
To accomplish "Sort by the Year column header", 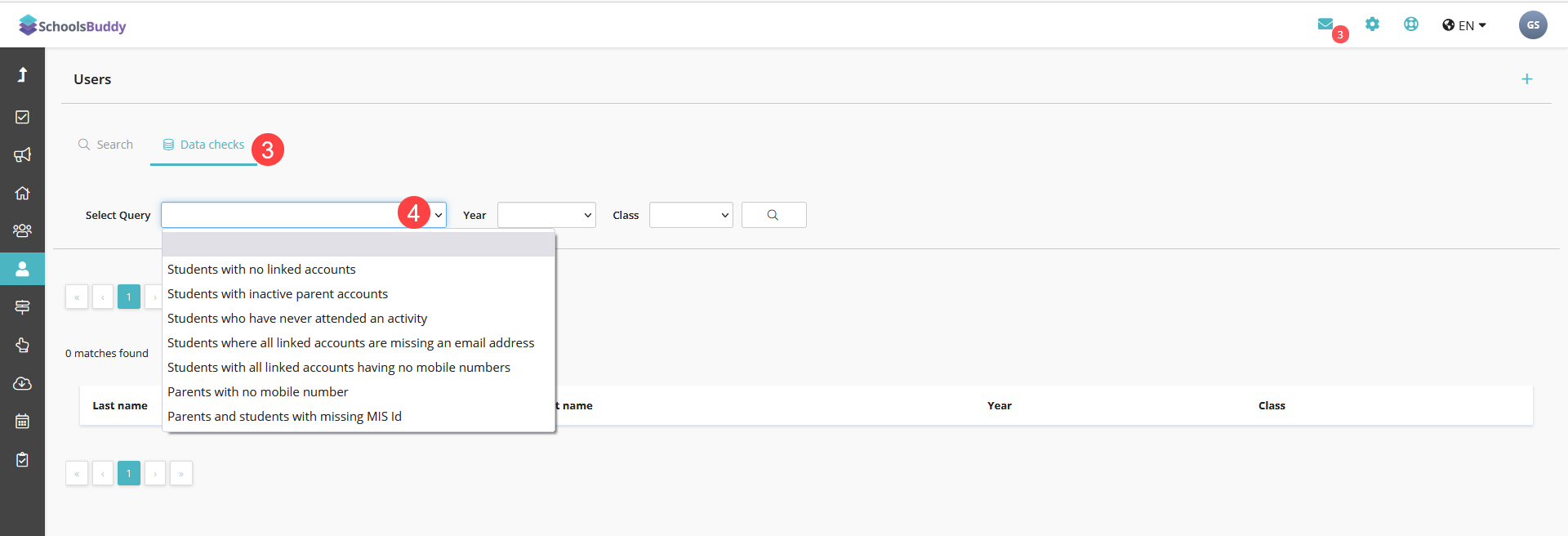I will coord(1000,405).
